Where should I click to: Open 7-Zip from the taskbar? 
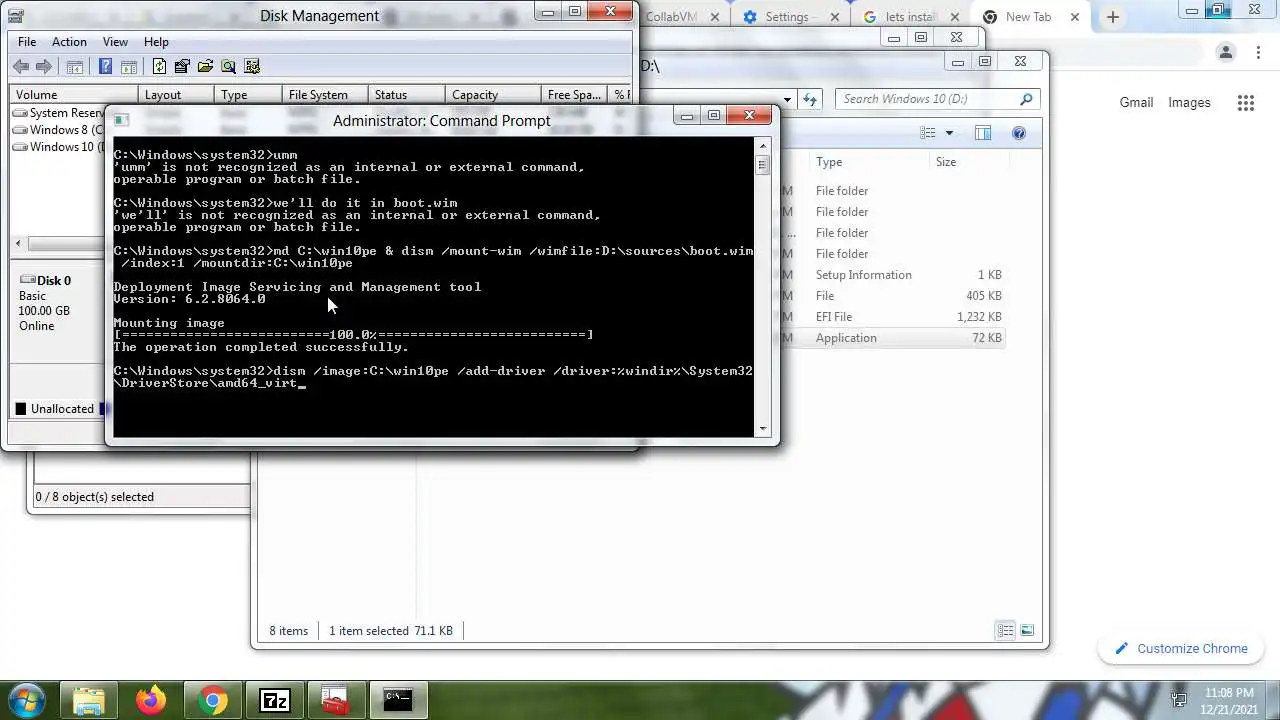(274, 700)
